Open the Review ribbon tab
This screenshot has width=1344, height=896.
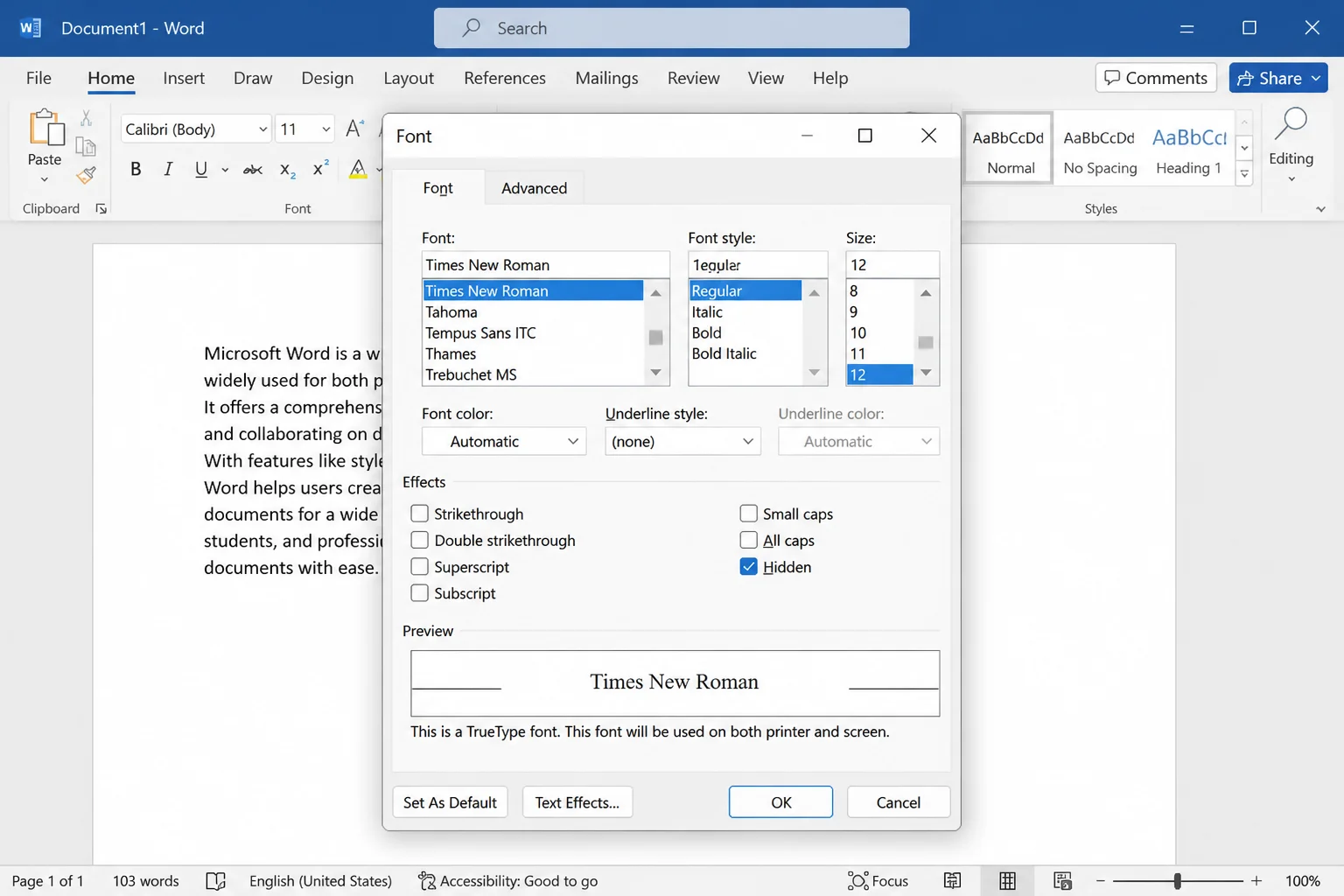pyautogui.click(x=693, y=78)
